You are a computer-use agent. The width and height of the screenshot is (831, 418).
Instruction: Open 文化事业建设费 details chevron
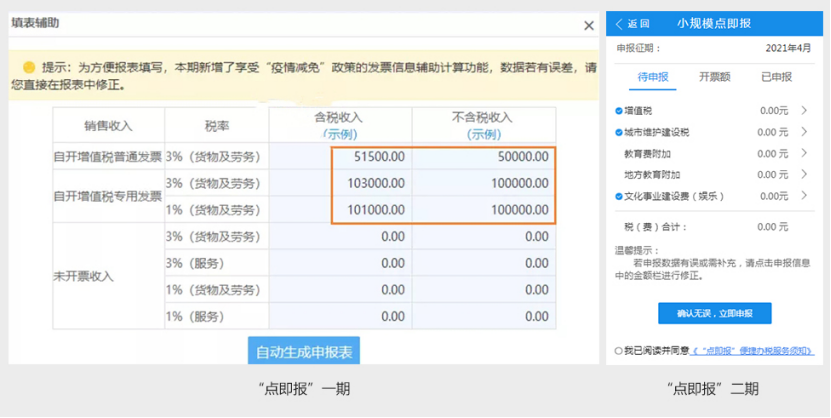804,195
